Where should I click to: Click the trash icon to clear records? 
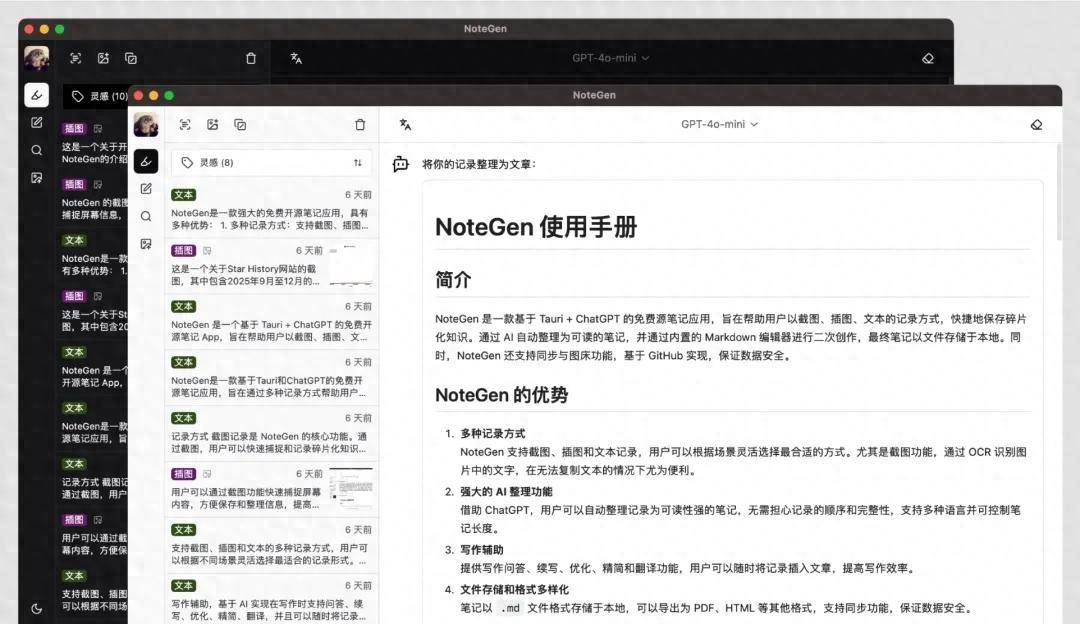click(360, 124)
